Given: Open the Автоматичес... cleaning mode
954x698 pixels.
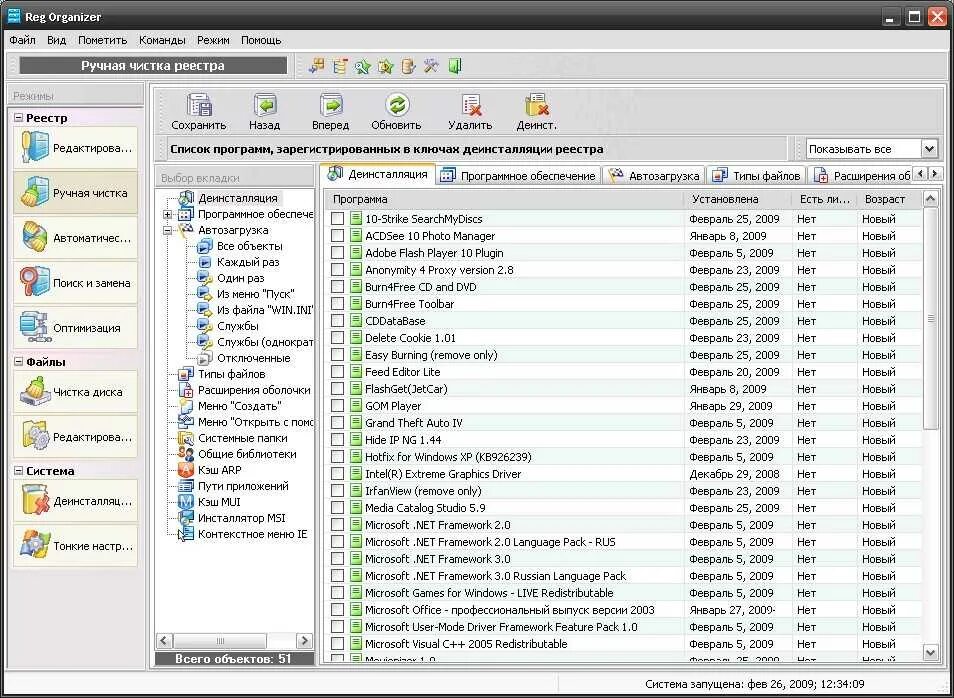Looking at the screenshot, I should click(76, 238).
